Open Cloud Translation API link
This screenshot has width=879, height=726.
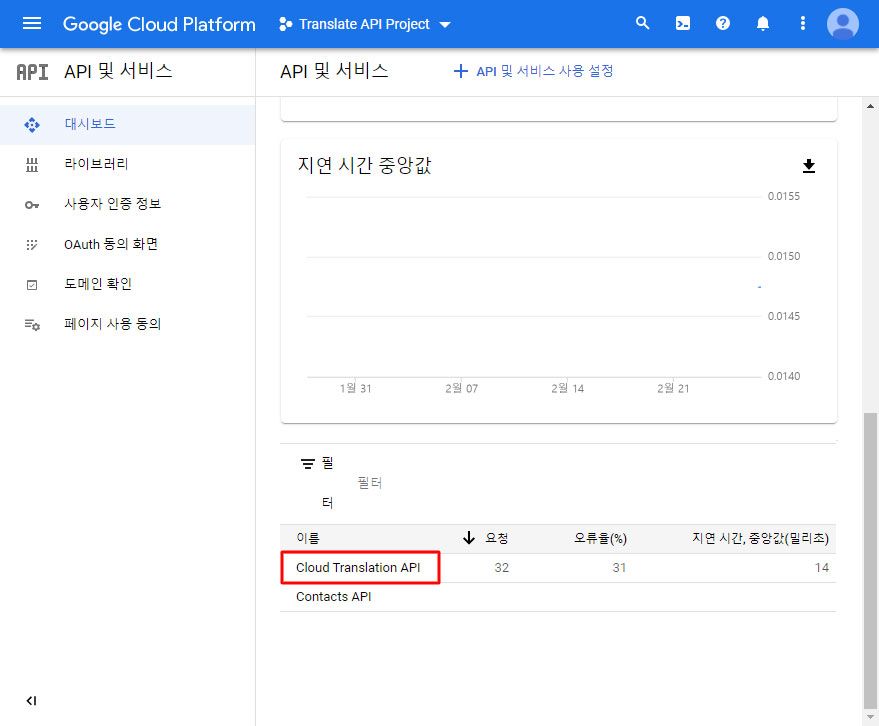point(358,568)
